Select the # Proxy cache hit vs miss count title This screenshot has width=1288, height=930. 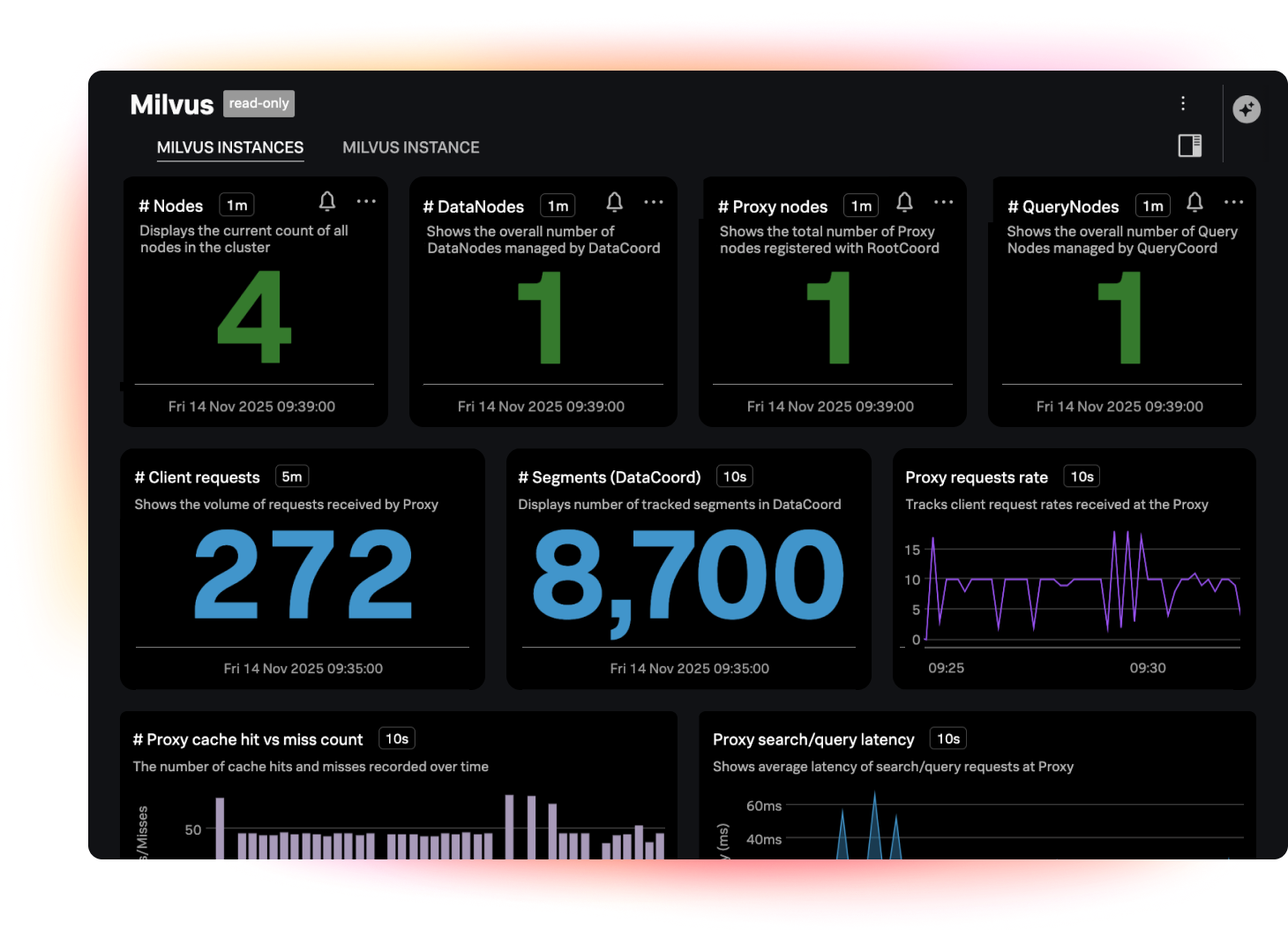[x=248, y=739]
